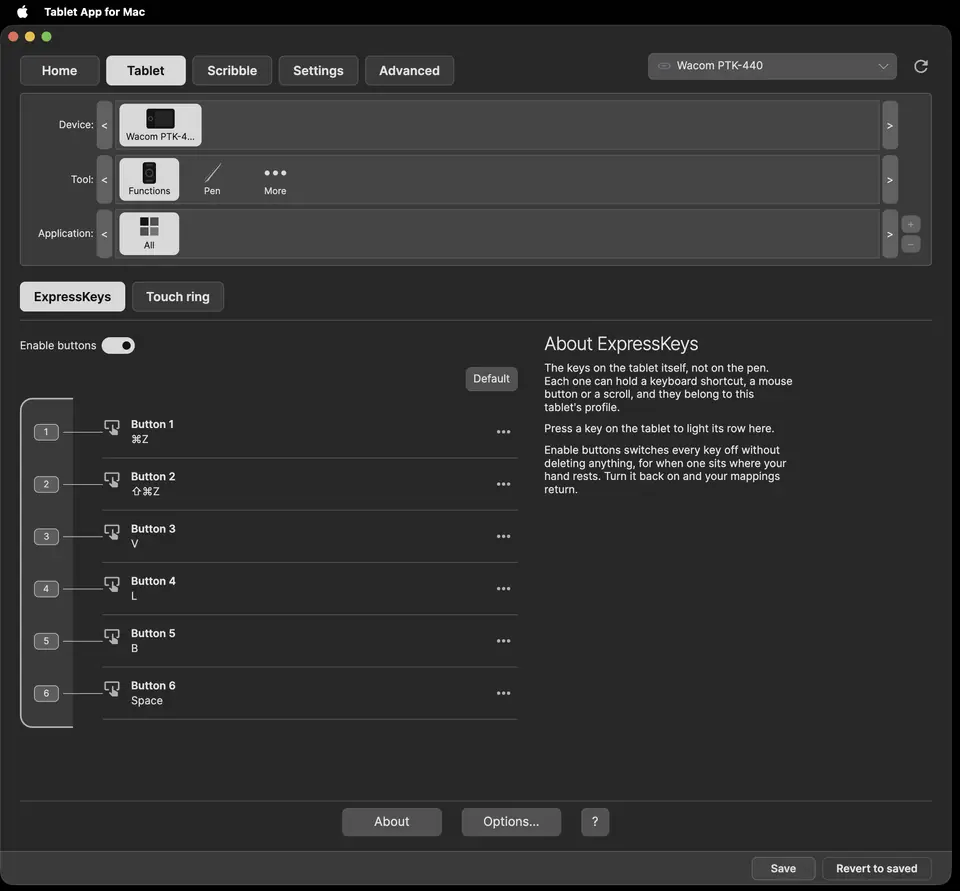Open Button 1 options menu

(503, 432)
